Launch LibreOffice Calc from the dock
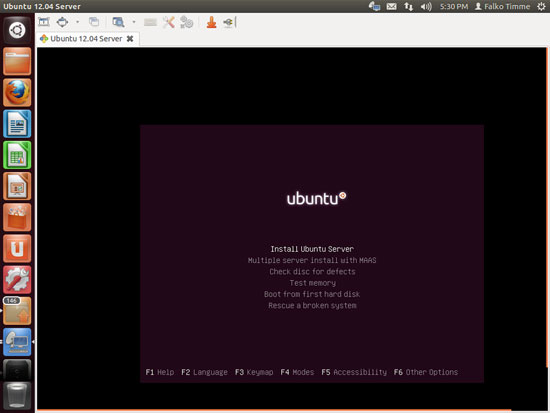The image size is (550, 413). click(17, 155)
